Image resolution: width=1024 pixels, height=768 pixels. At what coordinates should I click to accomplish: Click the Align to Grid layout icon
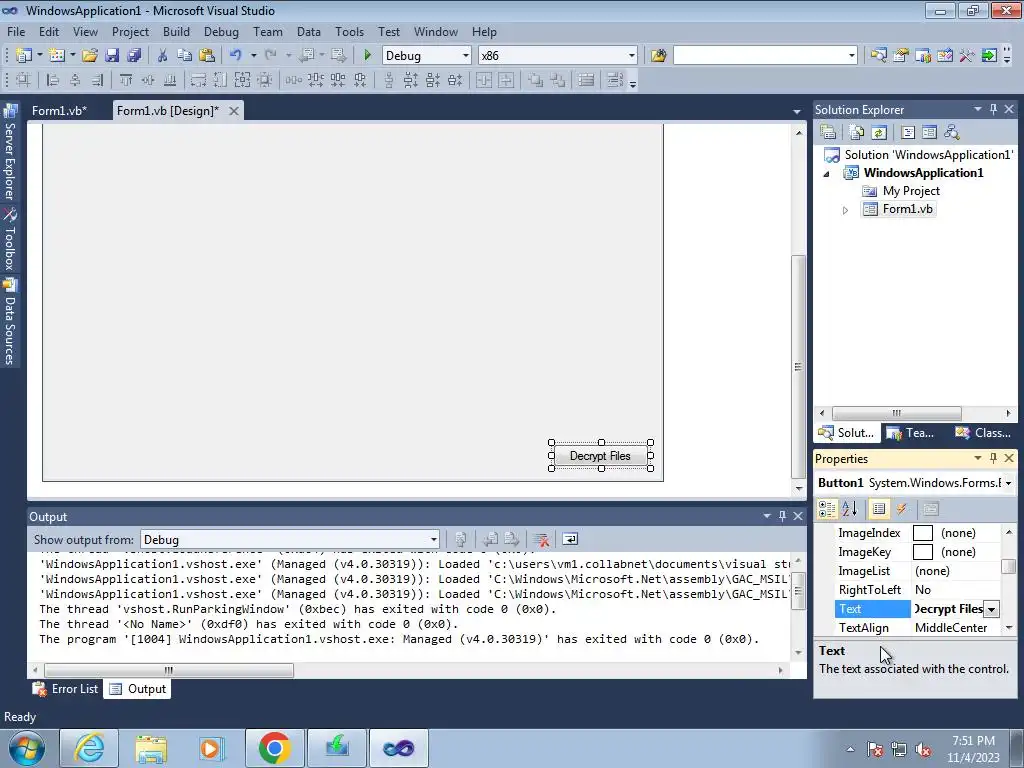click(x=23, y=80)
